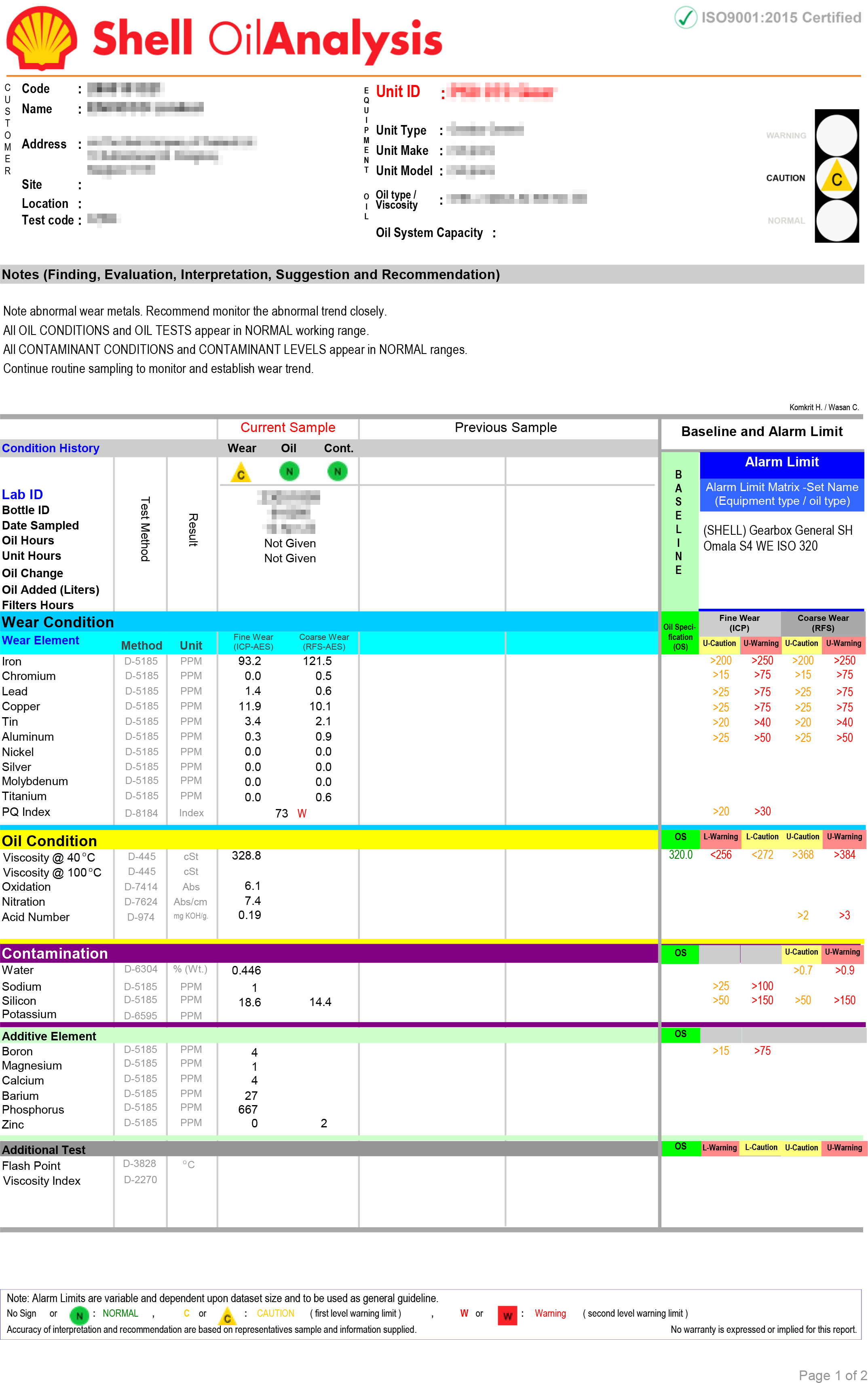Click the Titanium coarse value 0.6
The width and height of the screenshot is (868, 1383).
point(323,797)
